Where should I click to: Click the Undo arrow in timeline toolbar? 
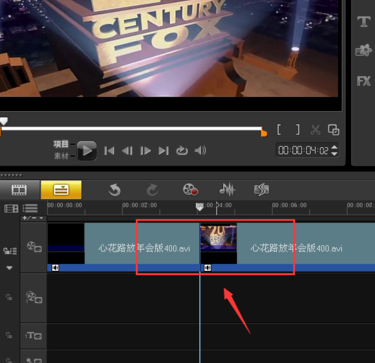point(114,190)
